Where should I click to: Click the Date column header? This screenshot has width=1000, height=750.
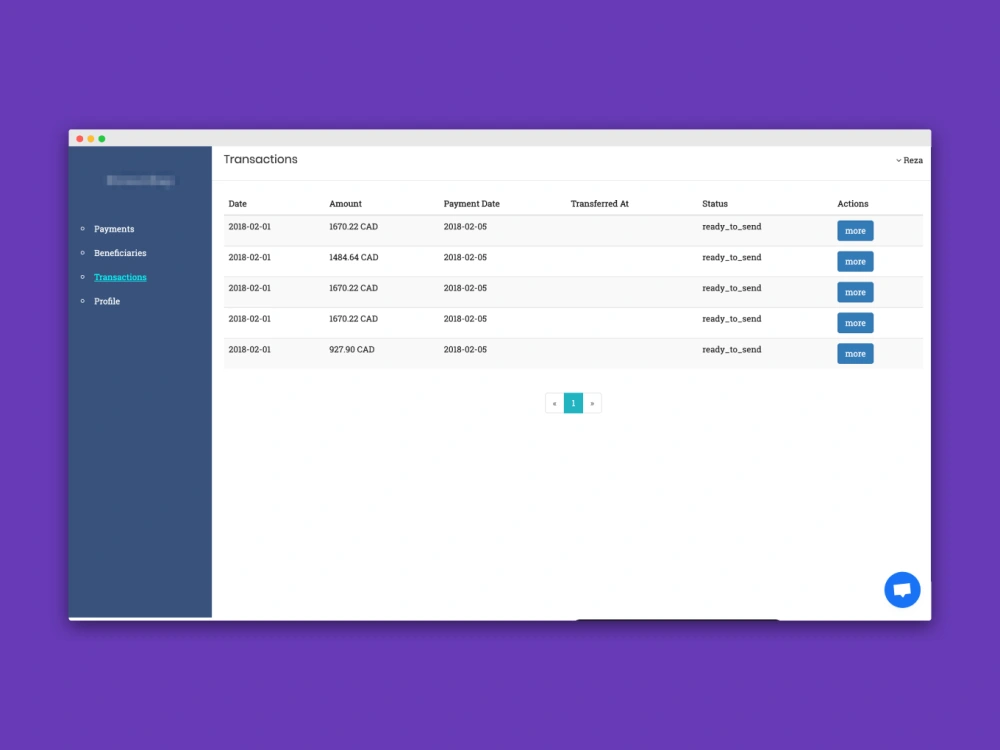point(237,203)
